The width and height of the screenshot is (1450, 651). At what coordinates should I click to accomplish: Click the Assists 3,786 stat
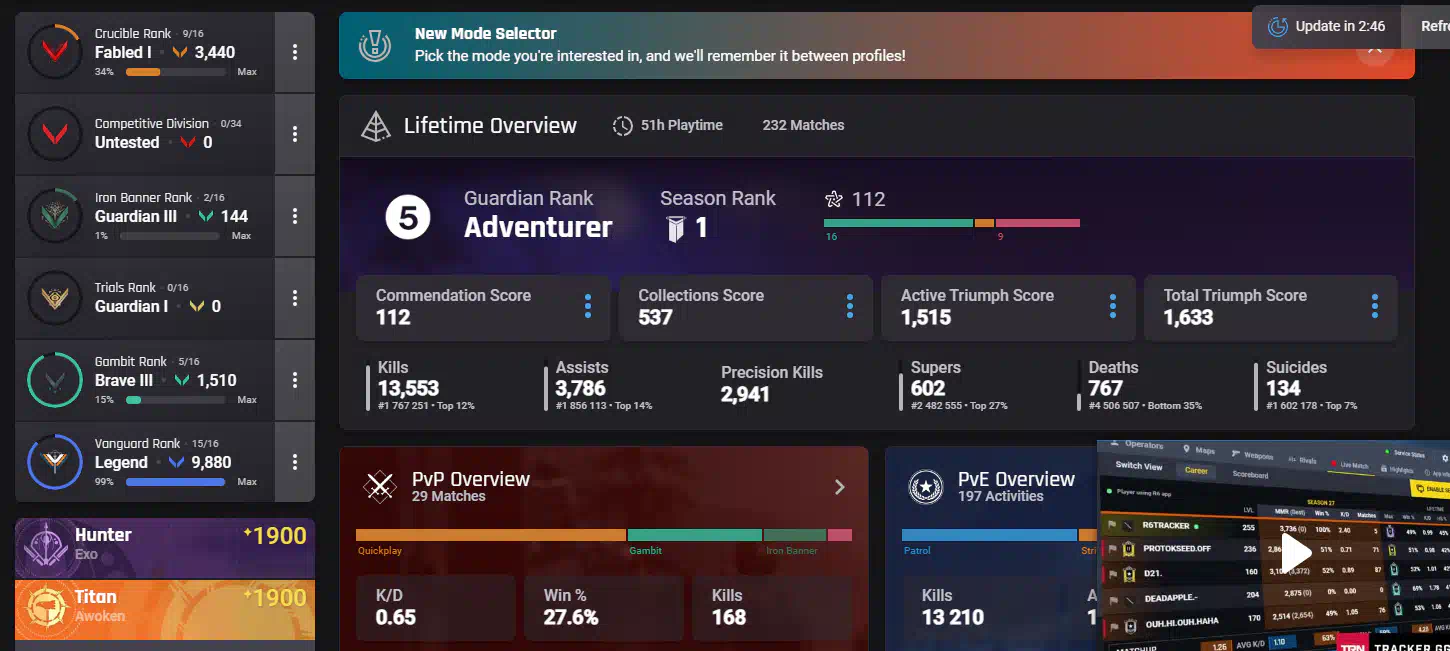598,385
